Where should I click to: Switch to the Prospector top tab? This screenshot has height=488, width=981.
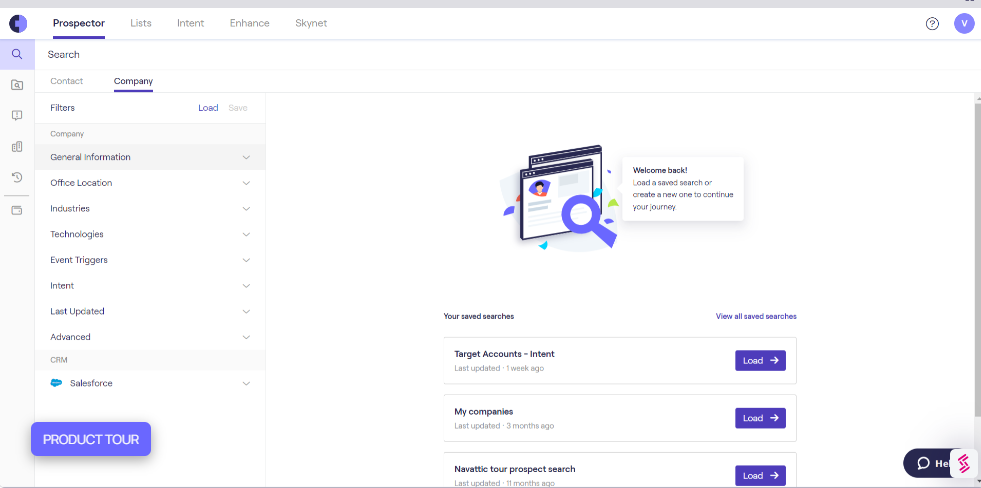tap(79, 24)
